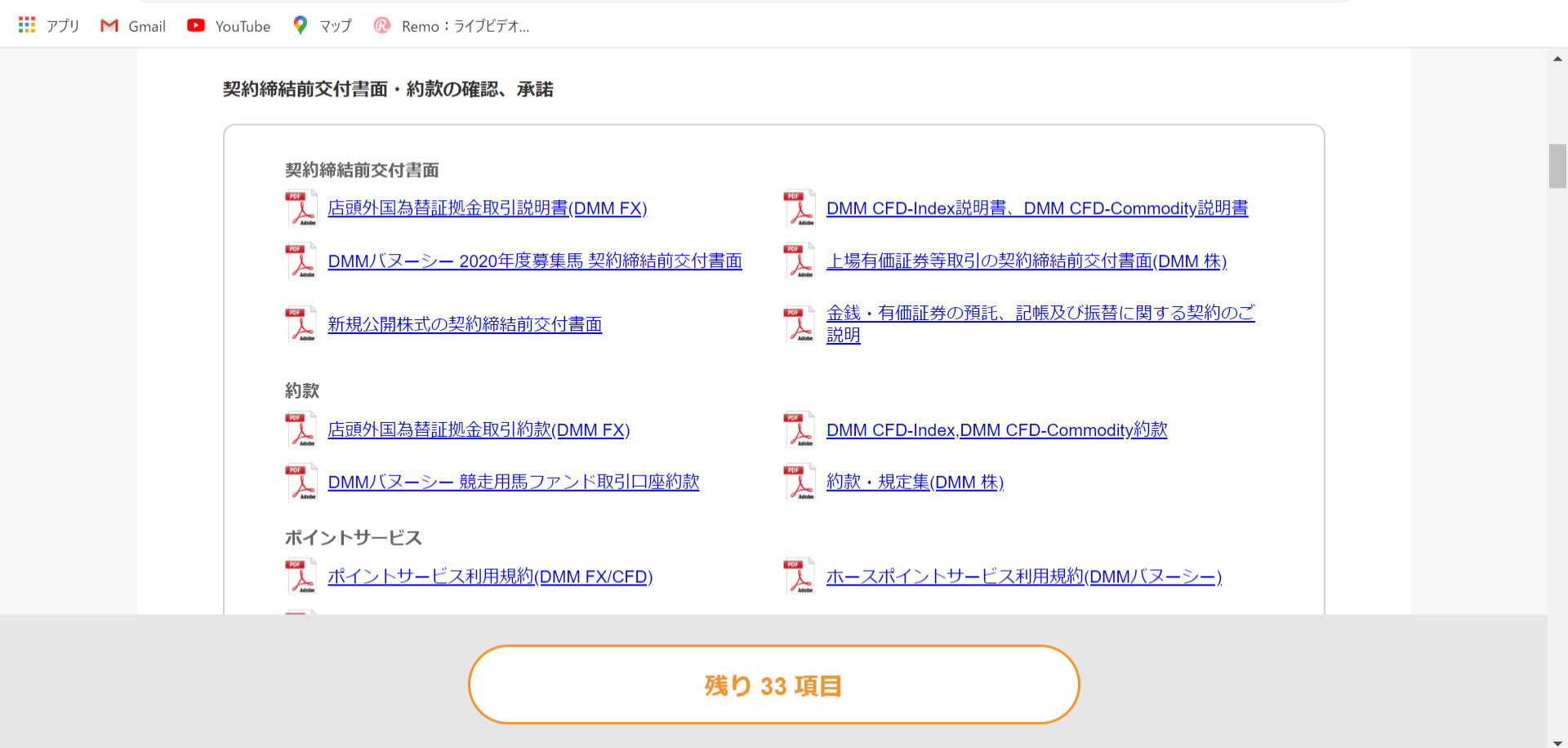Click PDF icon next to DMM CFD-Index説明書
The image size is (1568, 748).
click(x=800, y=208)
